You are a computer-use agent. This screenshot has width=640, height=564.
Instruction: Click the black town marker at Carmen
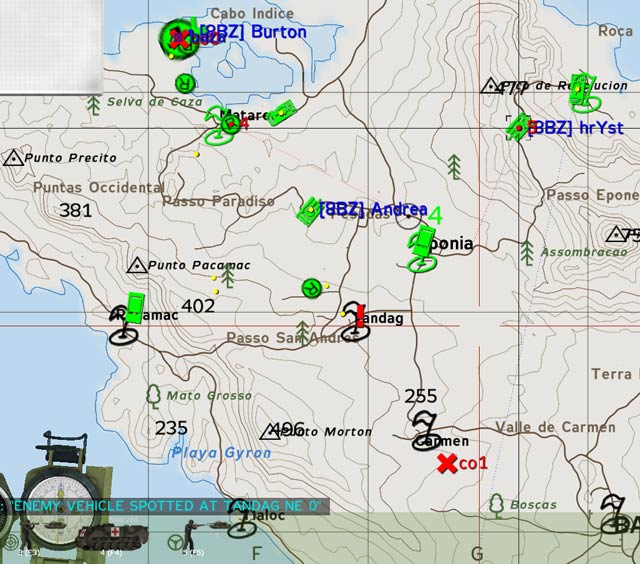pyautogui.click(x=425, y=428)
